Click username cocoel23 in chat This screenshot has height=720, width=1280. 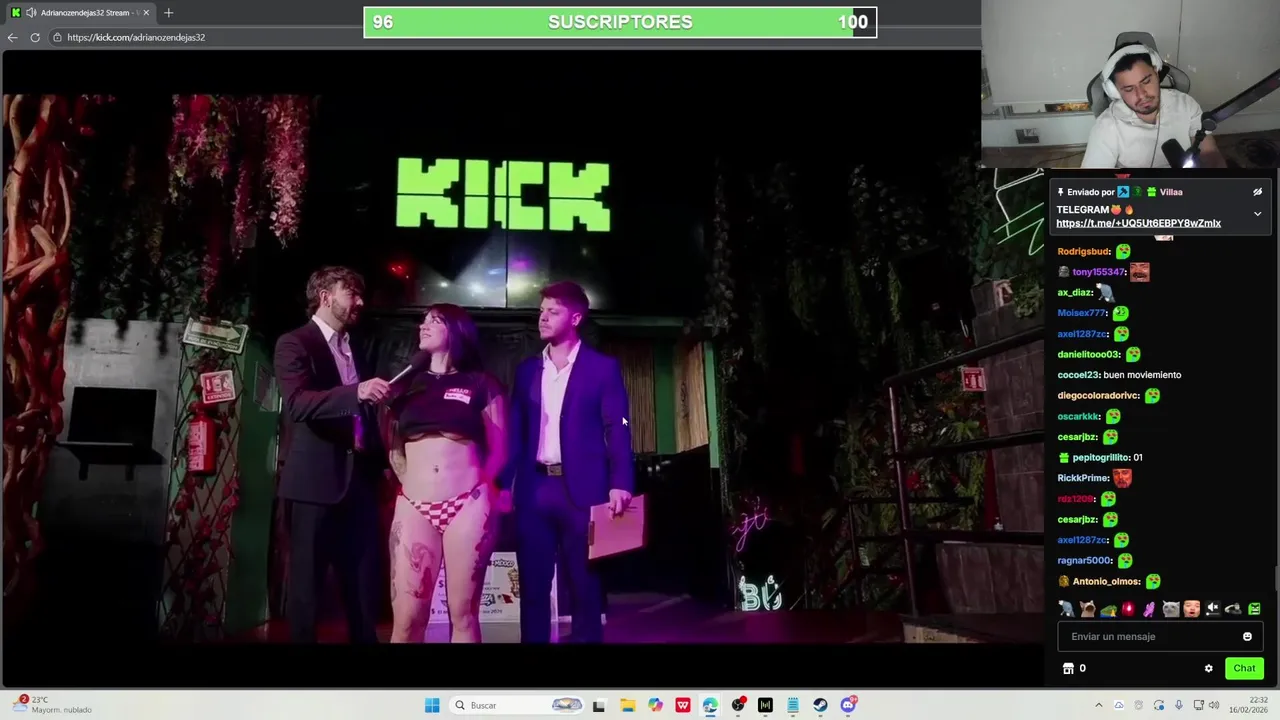[1079, 375]
